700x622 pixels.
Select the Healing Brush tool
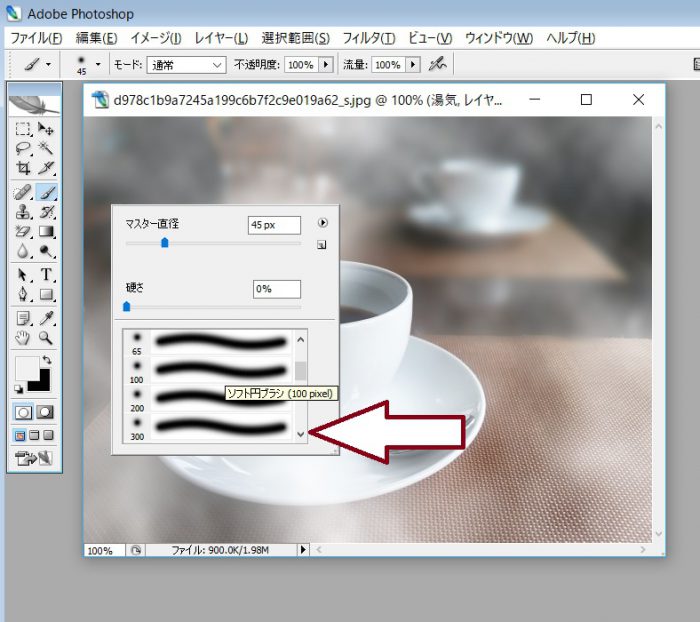pyautogui.click(x=23, y=192)
